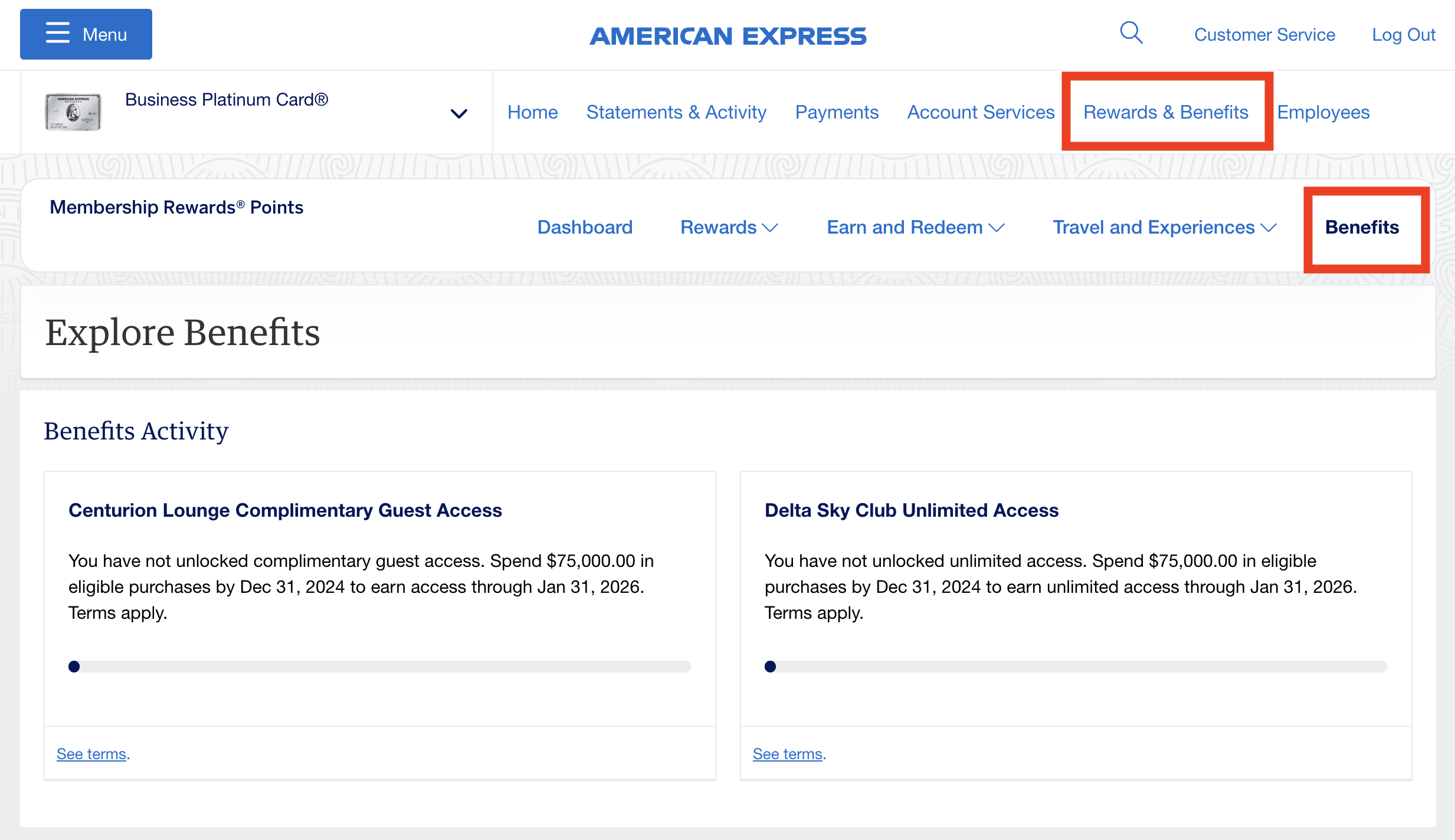The image size is (1455, 840).
Task: Open Payments tab
Action: (837, 112)
